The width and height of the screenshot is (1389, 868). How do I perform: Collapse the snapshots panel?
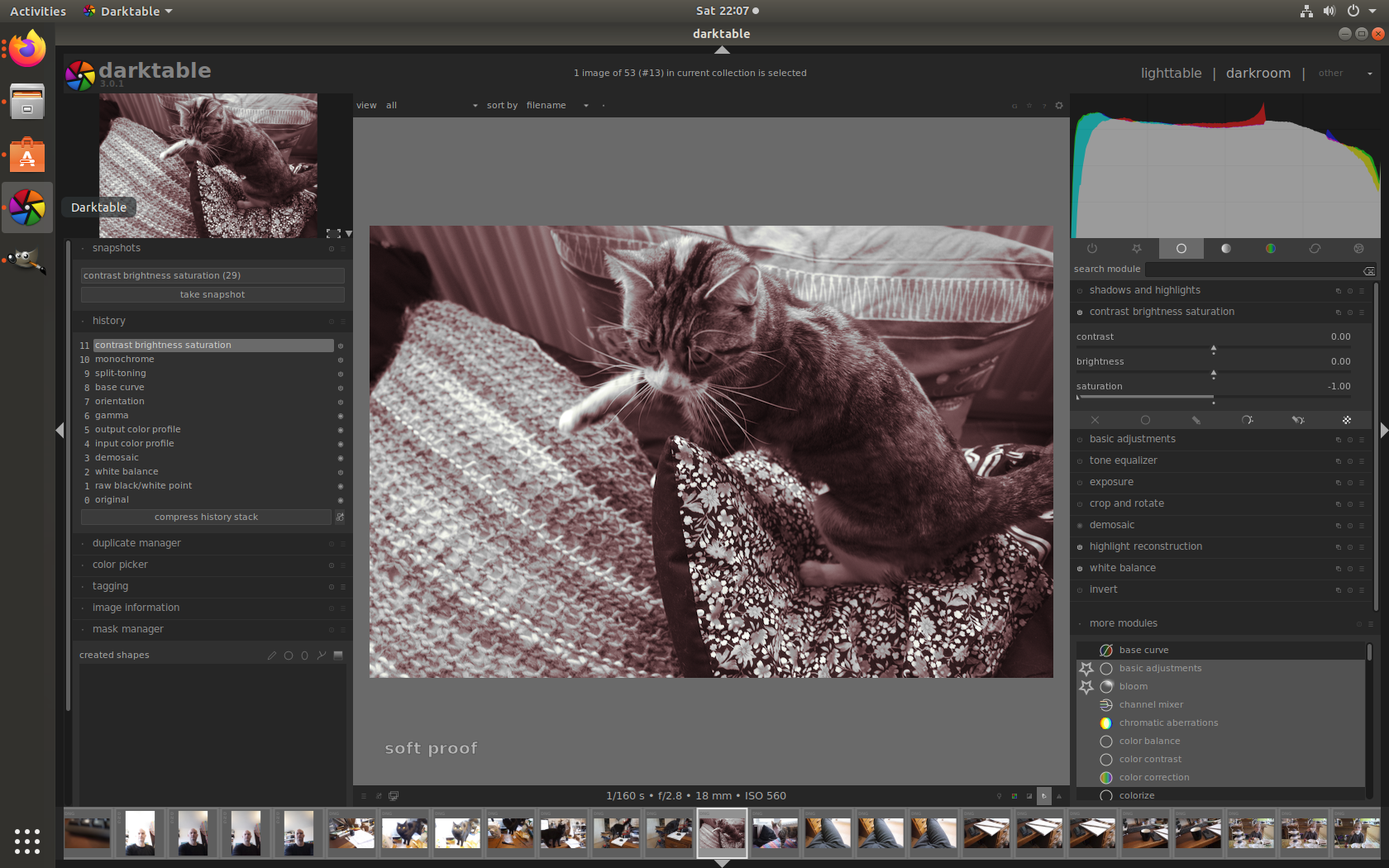click(117, 248)
